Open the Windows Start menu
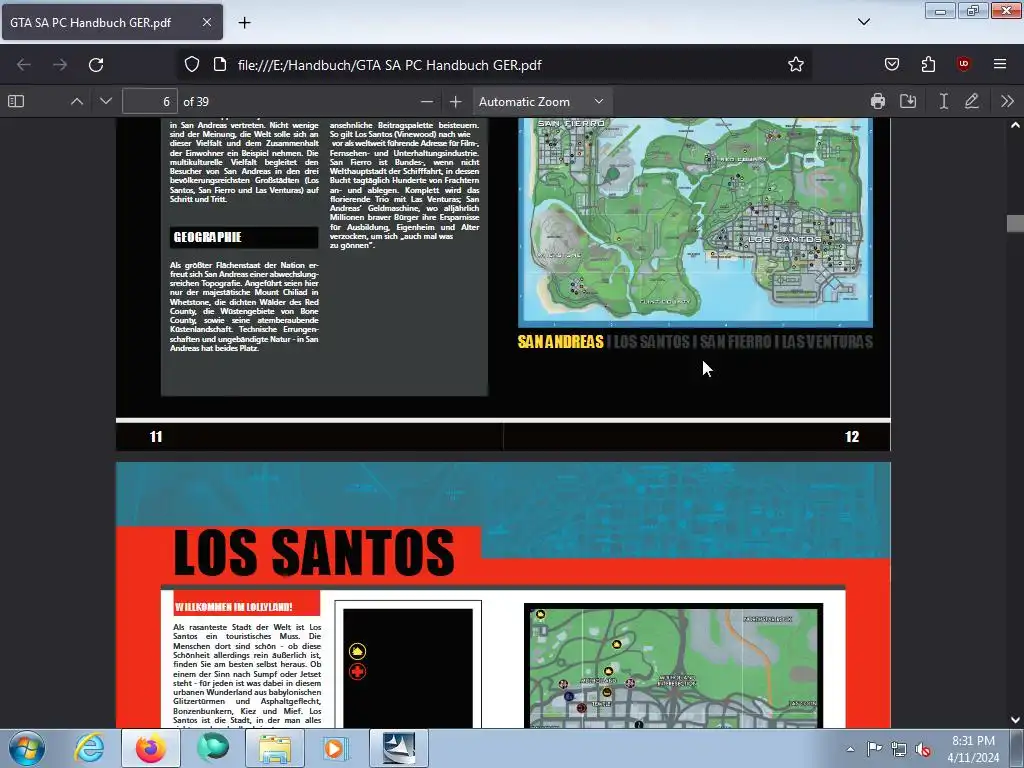The height and width of the screenshot is (768, 1024). (27, 748)
